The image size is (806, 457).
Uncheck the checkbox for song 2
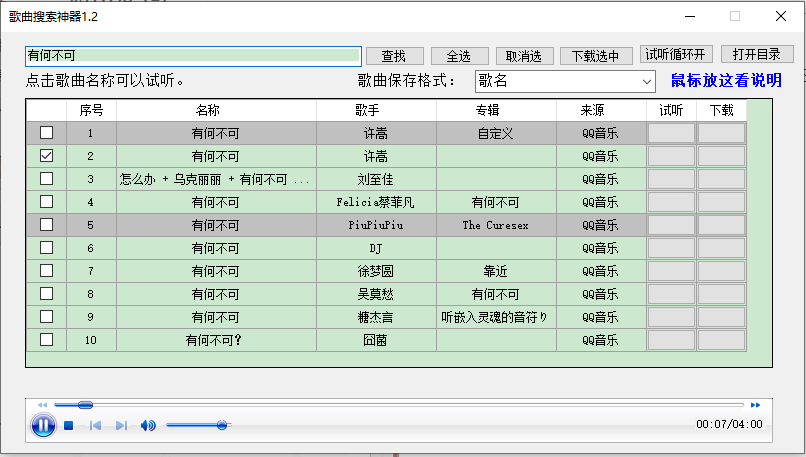coord(46,156)
